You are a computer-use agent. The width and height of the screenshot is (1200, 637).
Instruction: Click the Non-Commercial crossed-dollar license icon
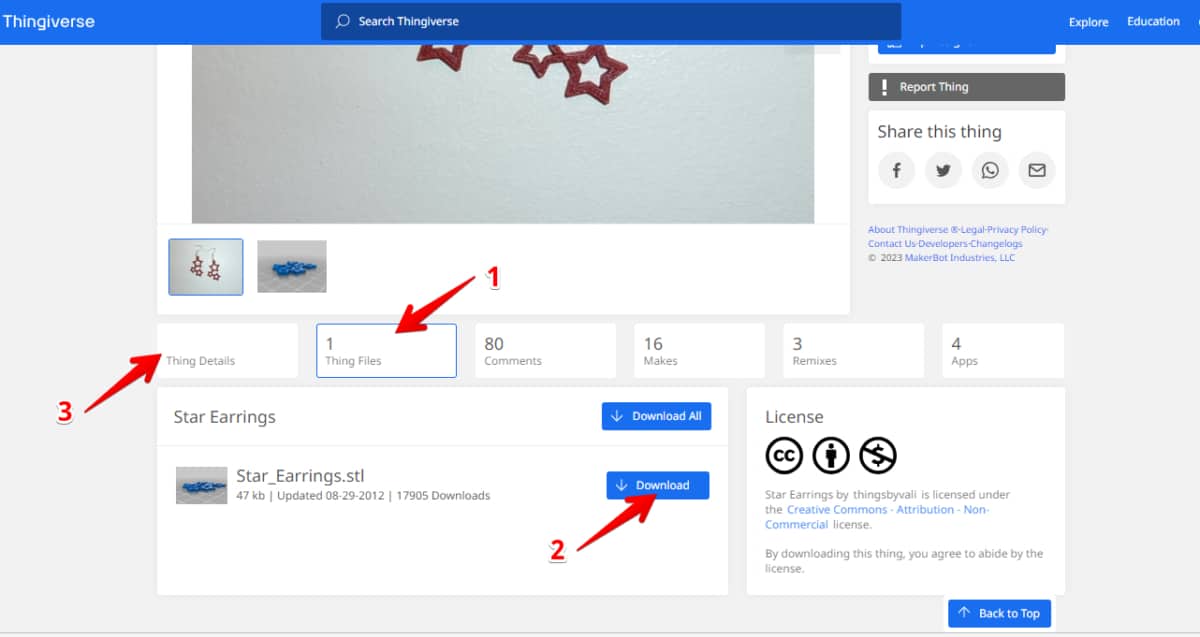click(878, 456)
